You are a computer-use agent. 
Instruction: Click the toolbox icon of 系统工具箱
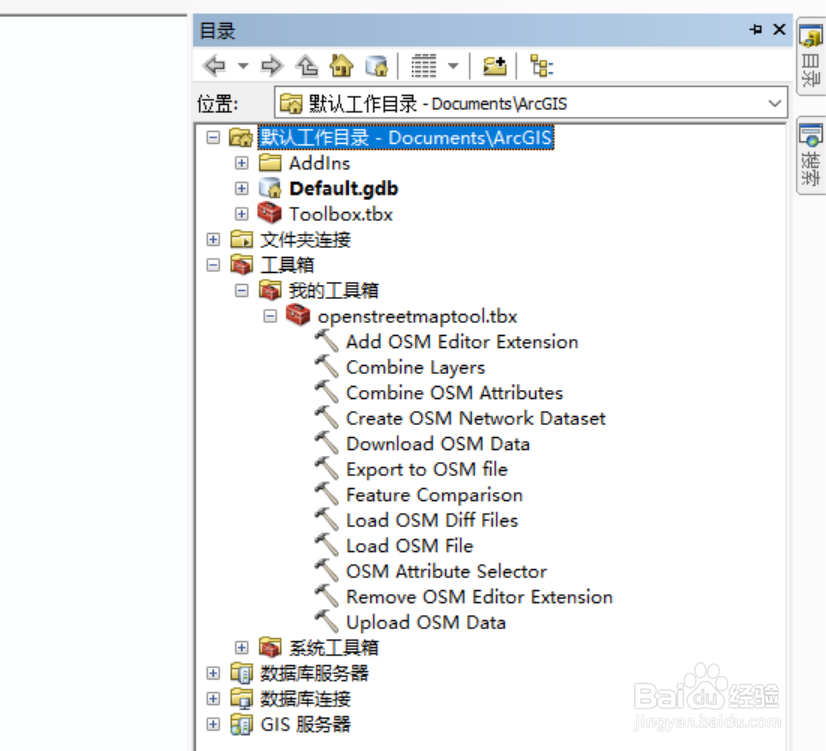pyautogui.click(x=270, y=647)
